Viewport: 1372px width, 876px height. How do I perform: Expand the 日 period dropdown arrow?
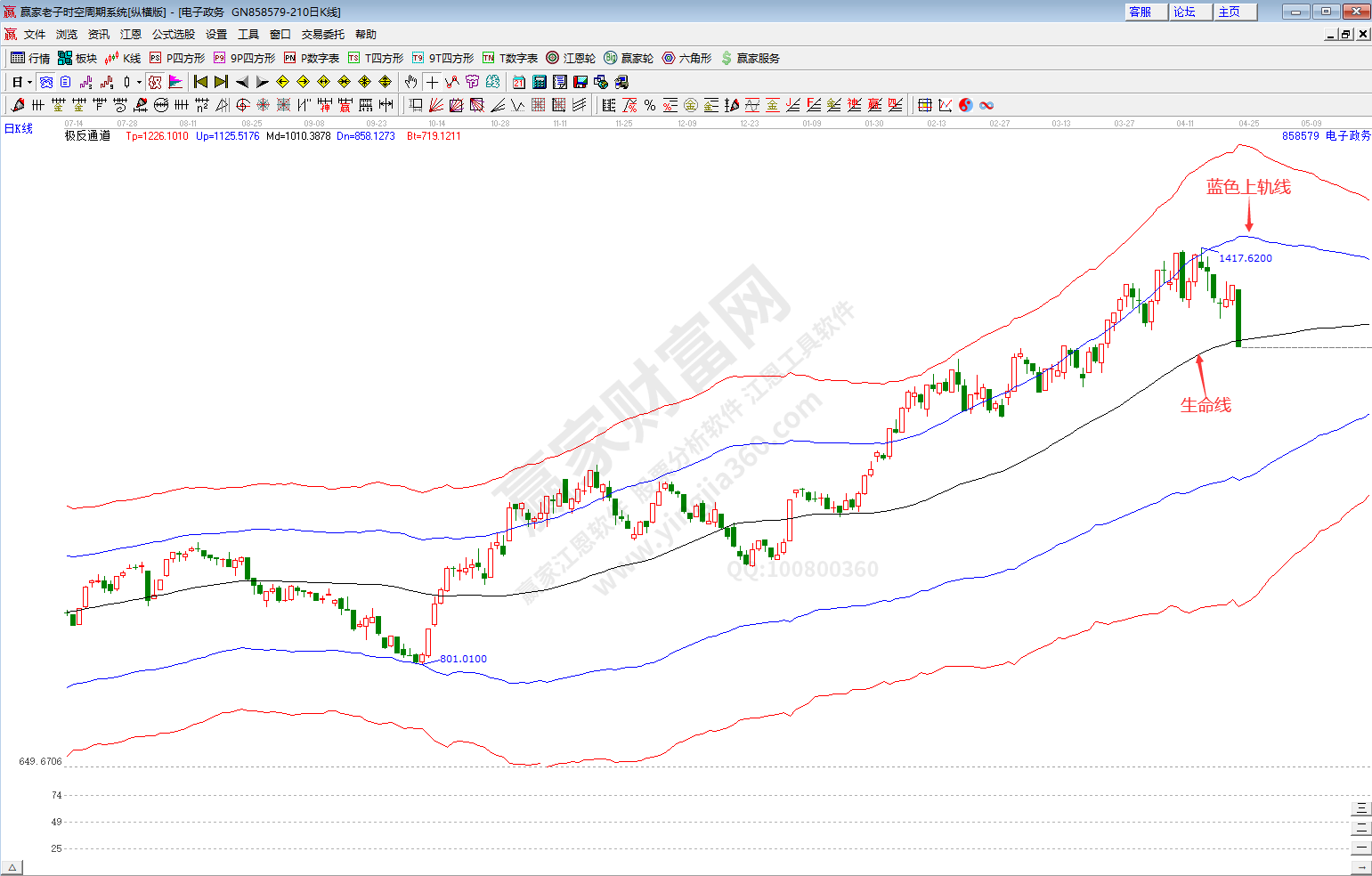[x=29, y=83]
